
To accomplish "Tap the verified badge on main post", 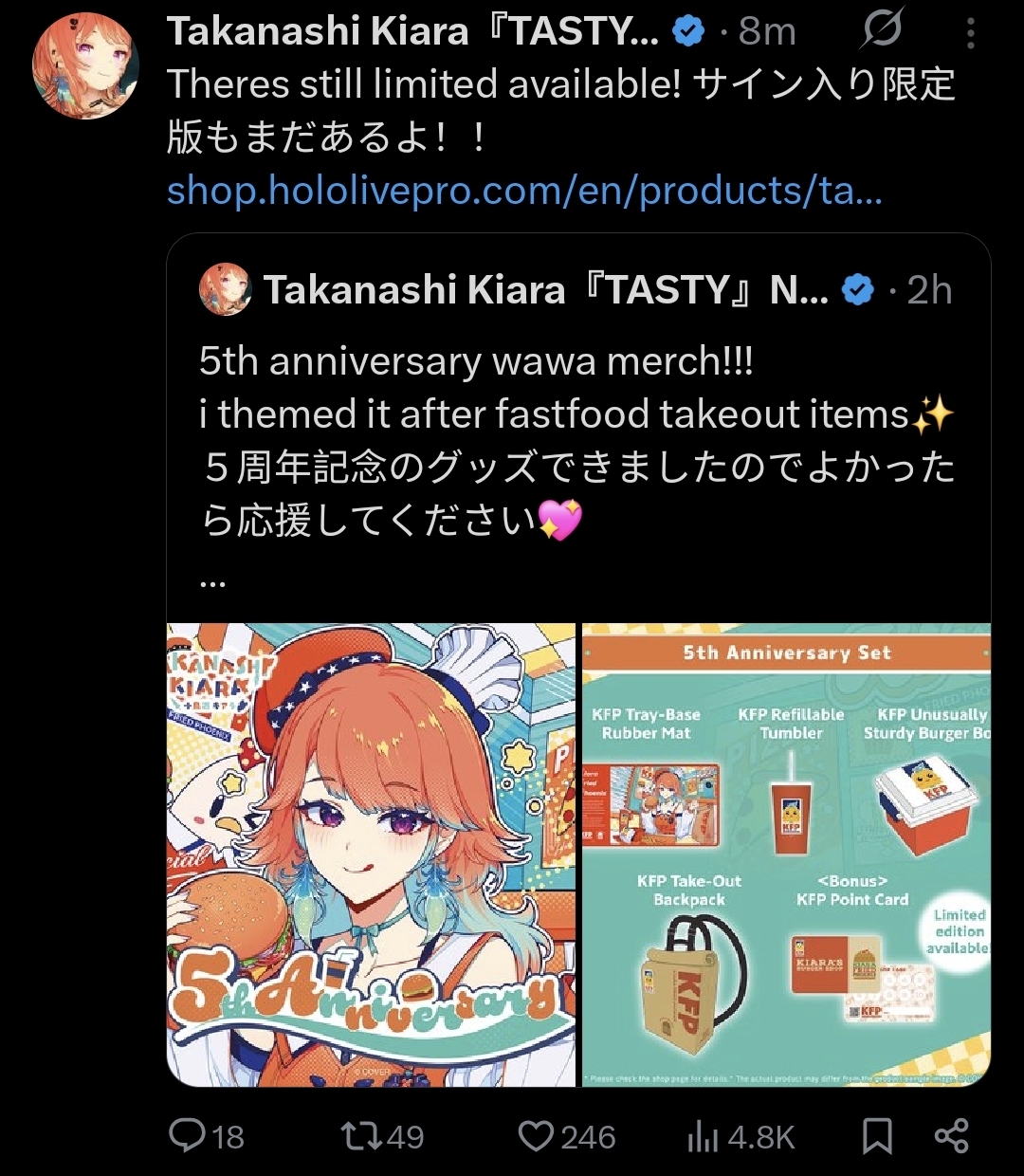I will pyautogui.click(x=687, y=32).
